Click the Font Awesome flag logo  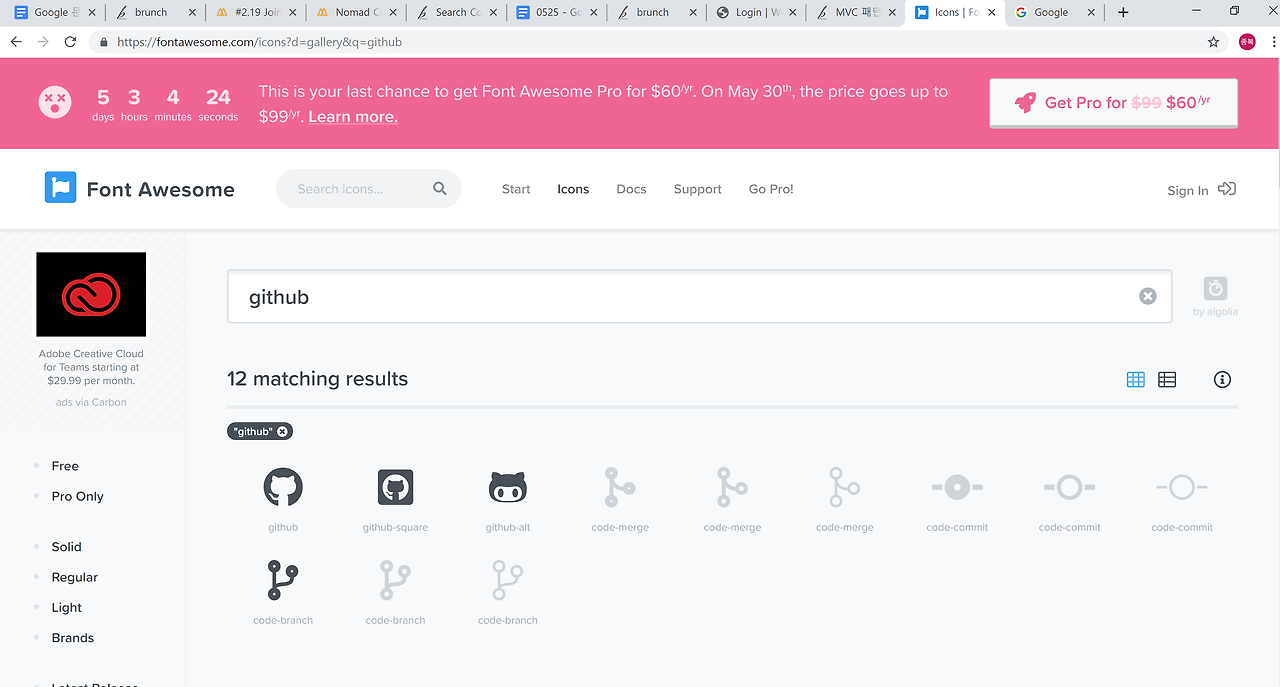60,188
